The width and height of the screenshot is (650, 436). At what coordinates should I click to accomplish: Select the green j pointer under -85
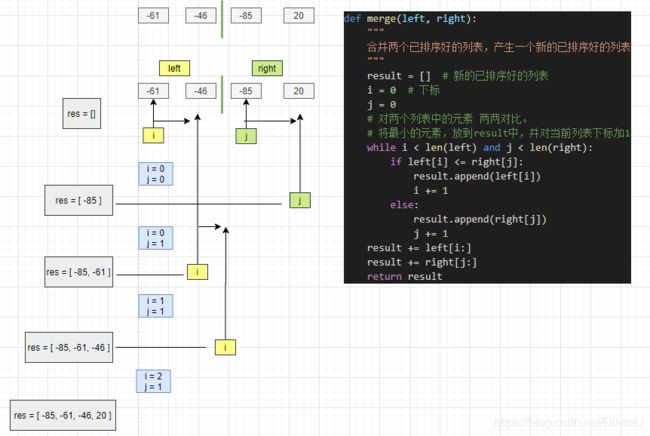coord(246,136)
